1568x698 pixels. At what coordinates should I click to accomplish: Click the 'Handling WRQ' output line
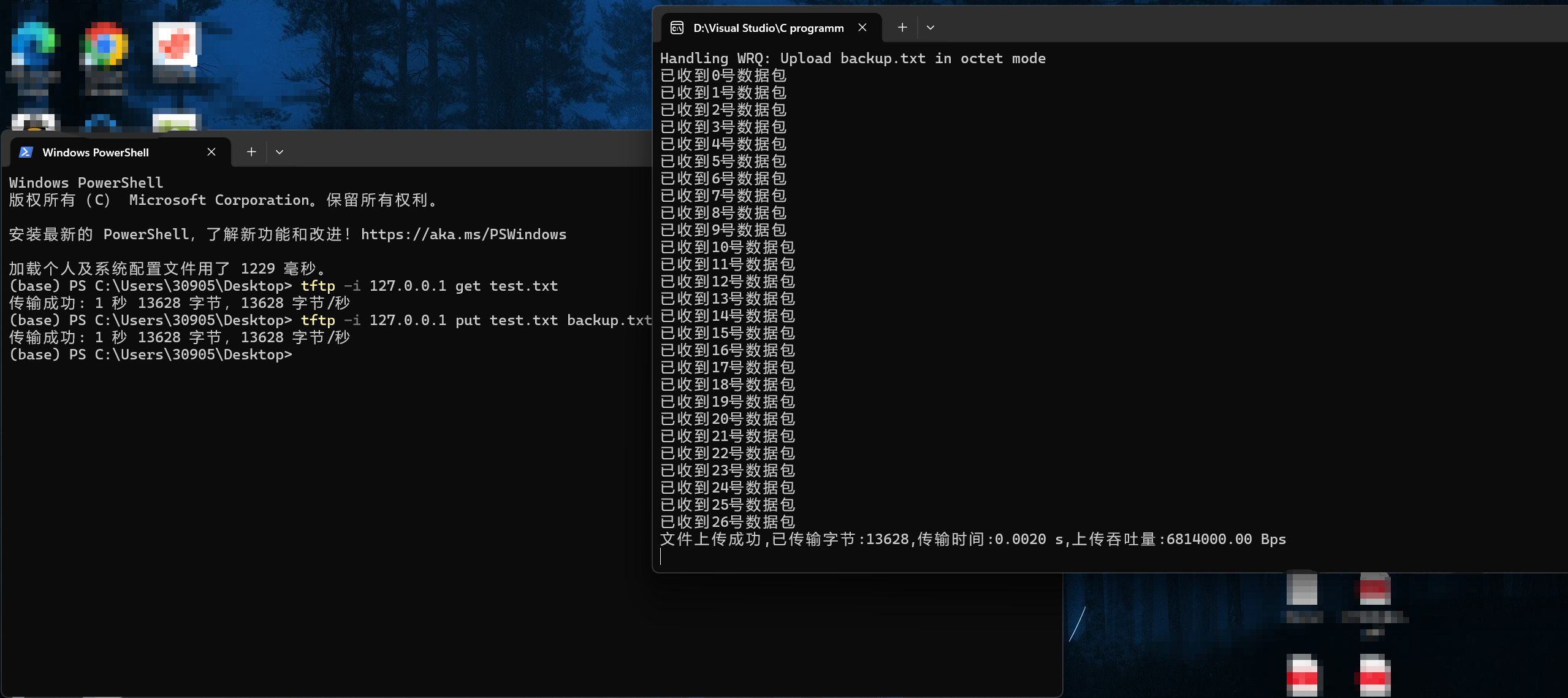coord(853,58)
